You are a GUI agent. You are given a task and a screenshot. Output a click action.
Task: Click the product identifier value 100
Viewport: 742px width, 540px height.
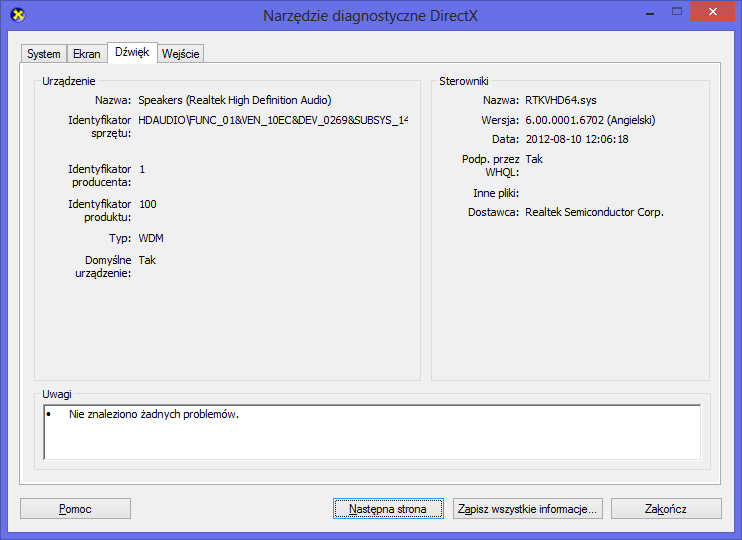148,204
